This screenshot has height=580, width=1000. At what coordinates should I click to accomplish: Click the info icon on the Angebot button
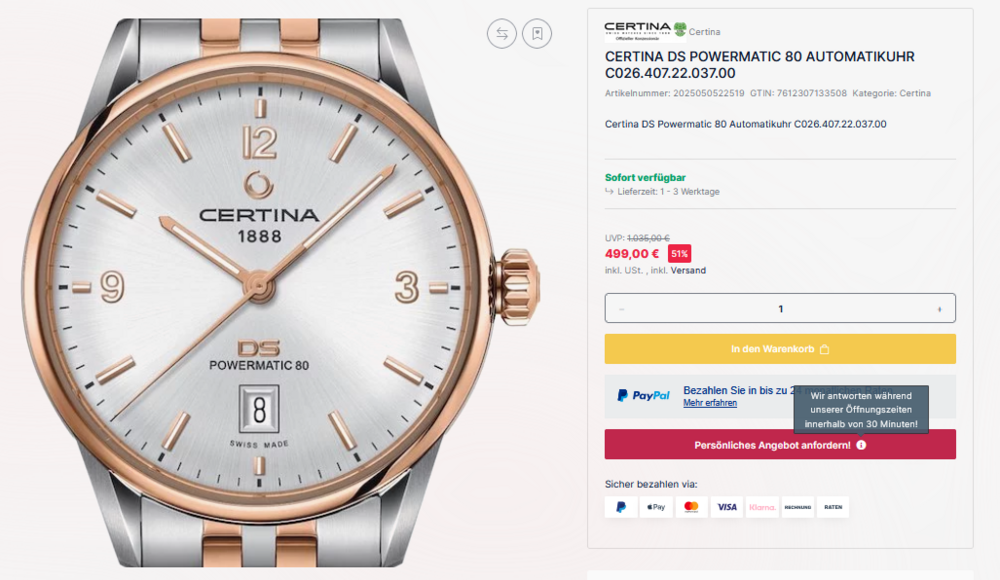point(860,444)
